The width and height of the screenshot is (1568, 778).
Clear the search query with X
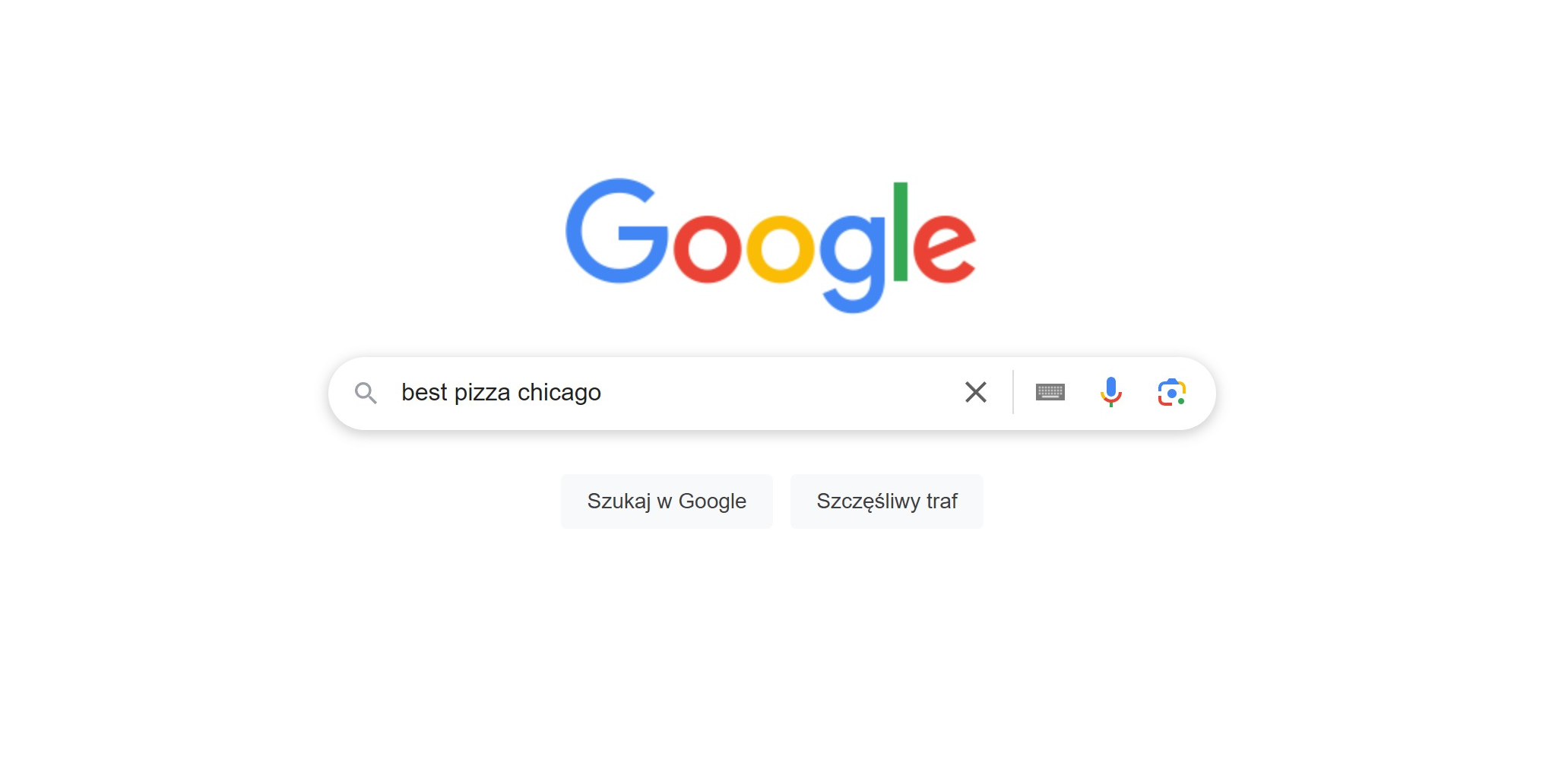point(975,392)
